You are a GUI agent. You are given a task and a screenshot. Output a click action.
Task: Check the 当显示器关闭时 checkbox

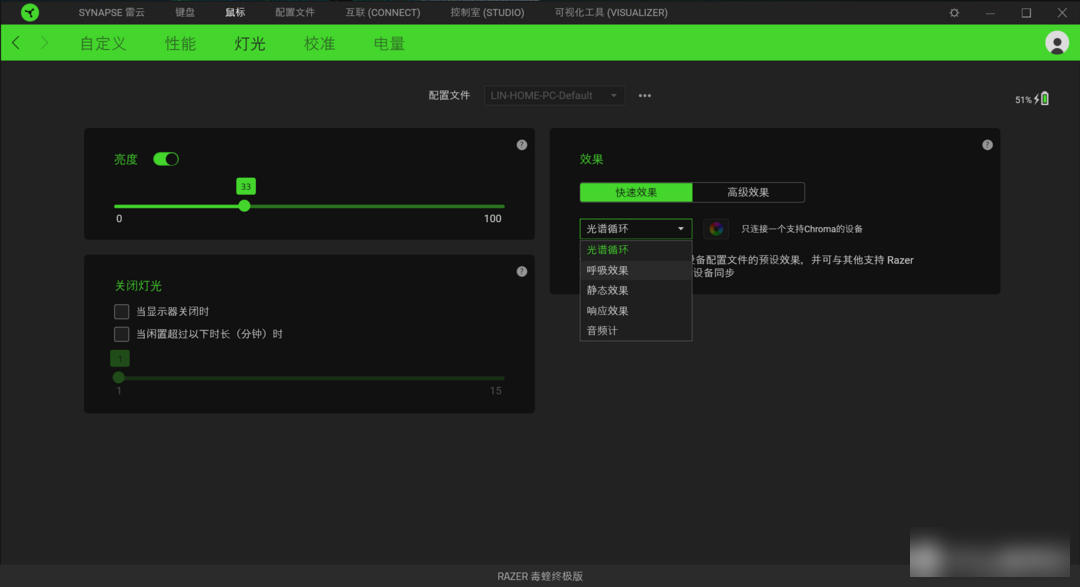click(121, 311)
